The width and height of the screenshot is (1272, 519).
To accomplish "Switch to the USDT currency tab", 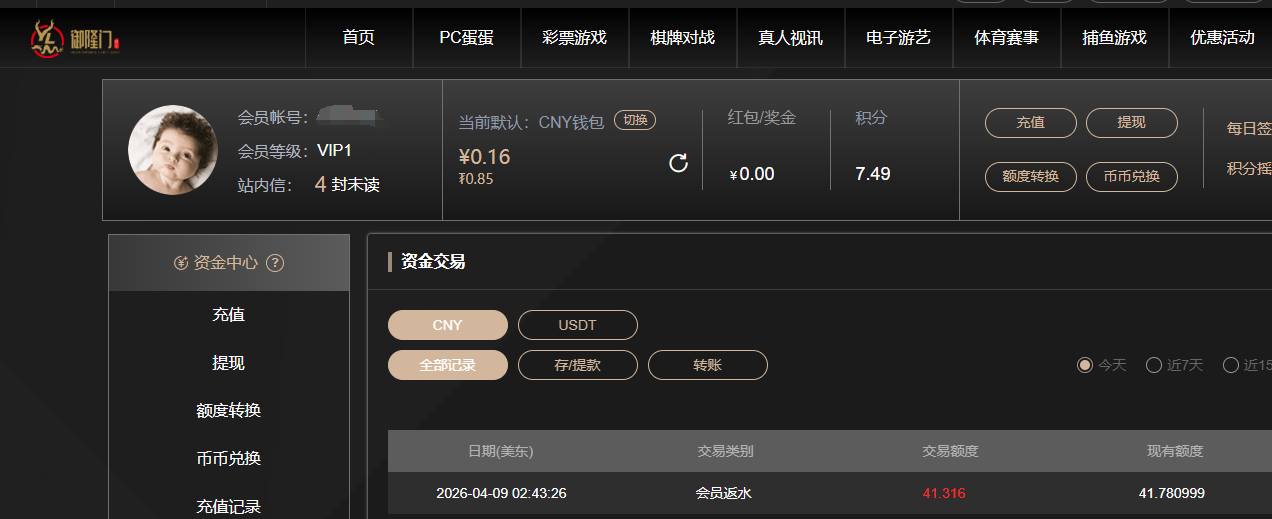I will point(577,325).
